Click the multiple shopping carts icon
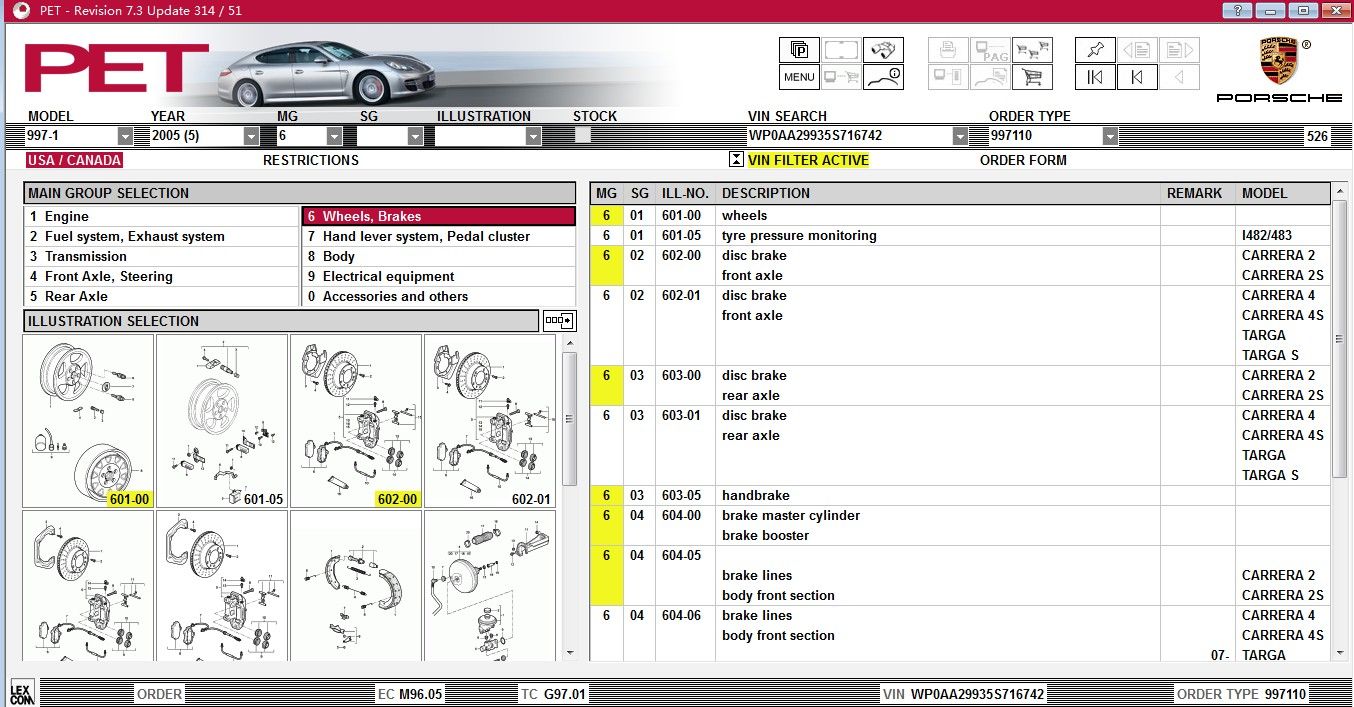 pos(1031,50)
